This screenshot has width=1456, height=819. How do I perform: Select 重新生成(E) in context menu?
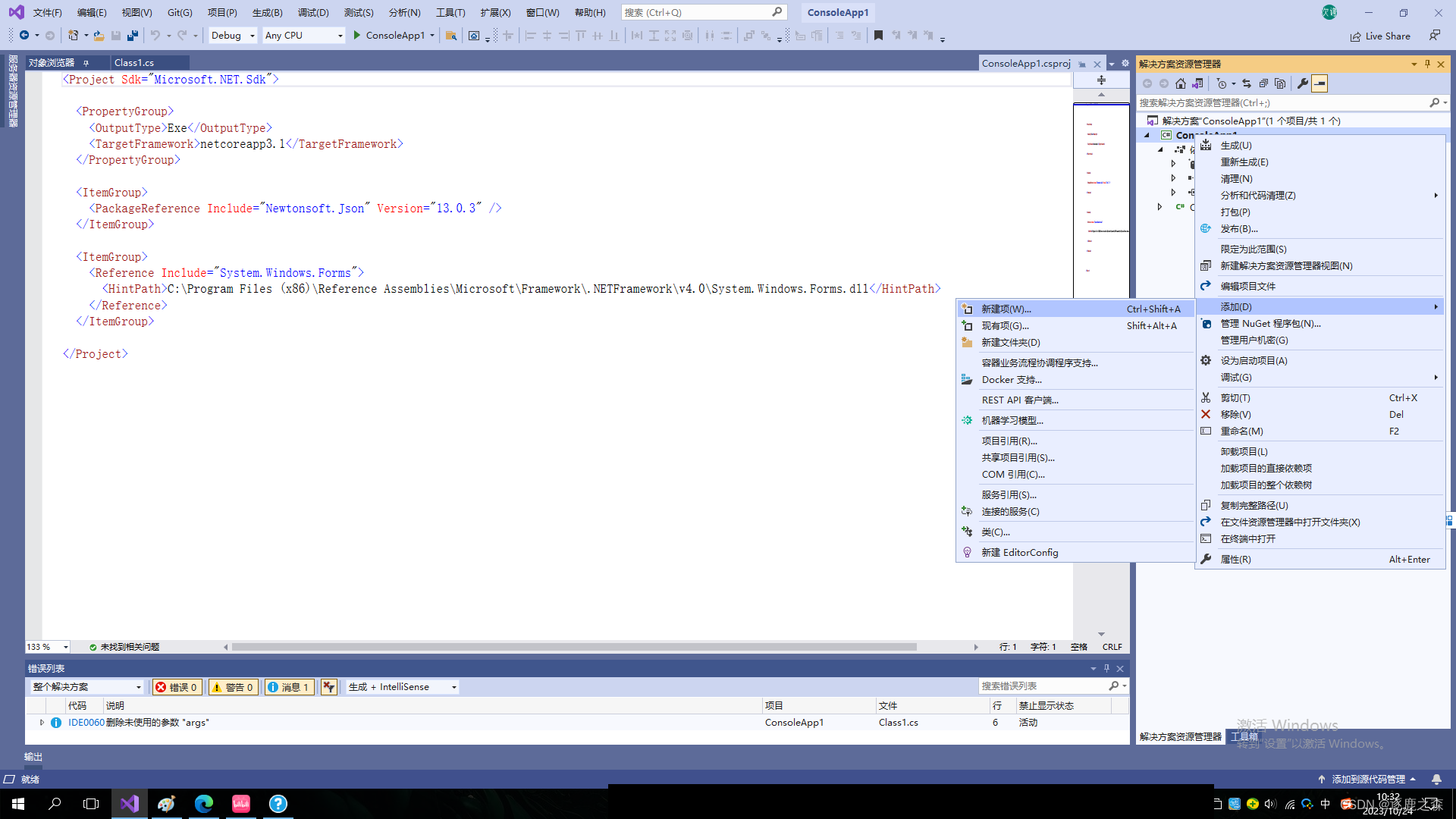(1319, 162)
